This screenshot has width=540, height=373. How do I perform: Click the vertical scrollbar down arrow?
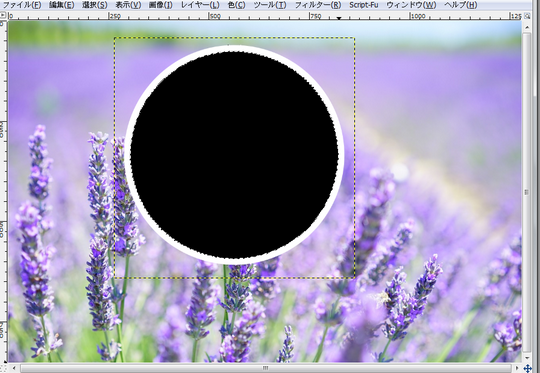pyautogui.click(x=527, y=358)
